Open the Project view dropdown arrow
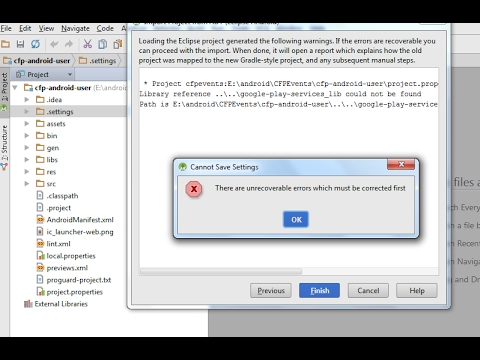This screenshot has height=360, width=480. tap(70, 74)
